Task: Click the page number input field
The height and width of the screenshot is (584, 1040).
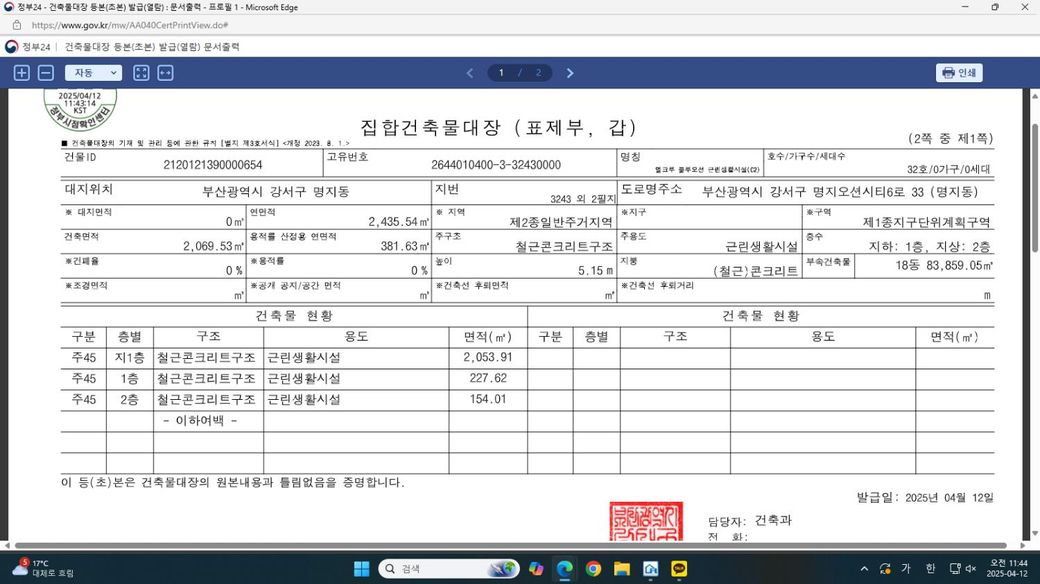Action: tap(503, 73)
